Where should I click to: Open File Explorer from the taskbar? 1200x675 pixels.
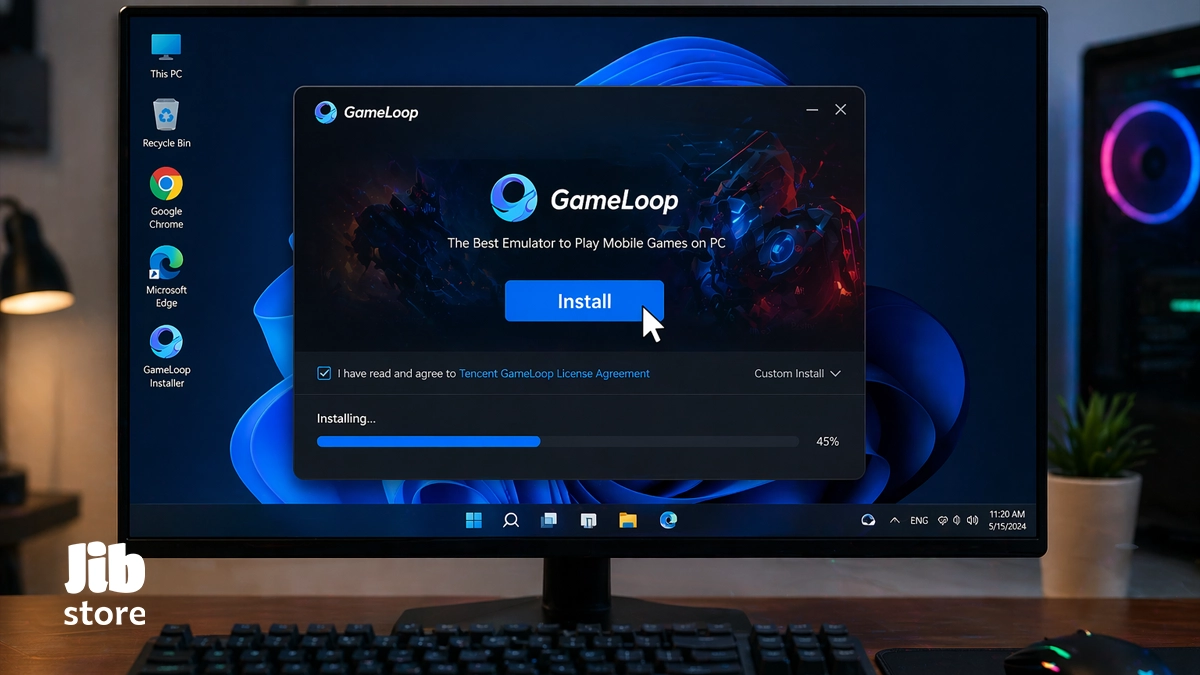(x=628, y=520)
